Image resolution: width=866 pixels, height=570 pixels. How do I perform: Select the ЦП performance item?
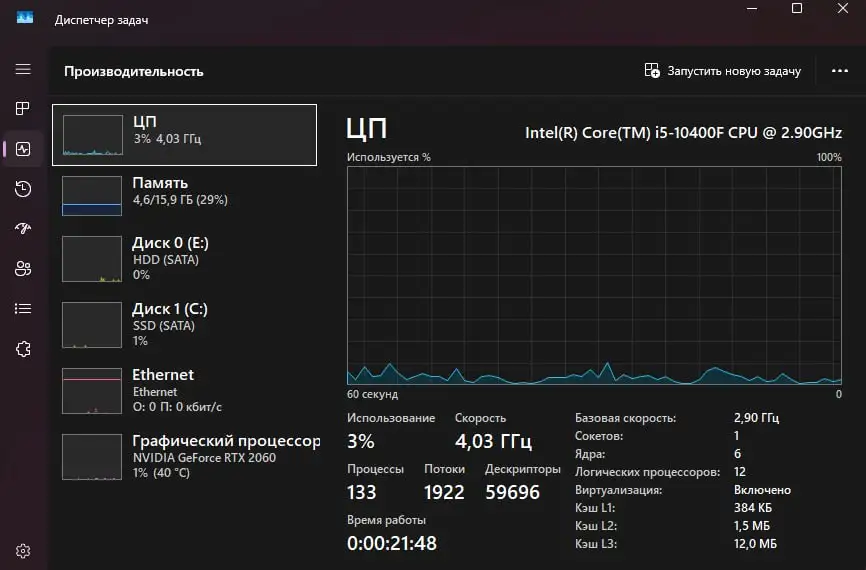pyautogui.click(x=185, y=134)
